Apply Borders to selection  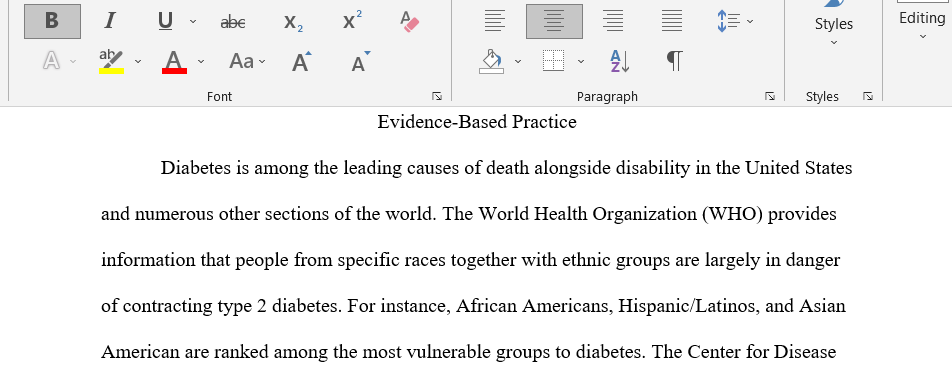click(x=554, y=61)
